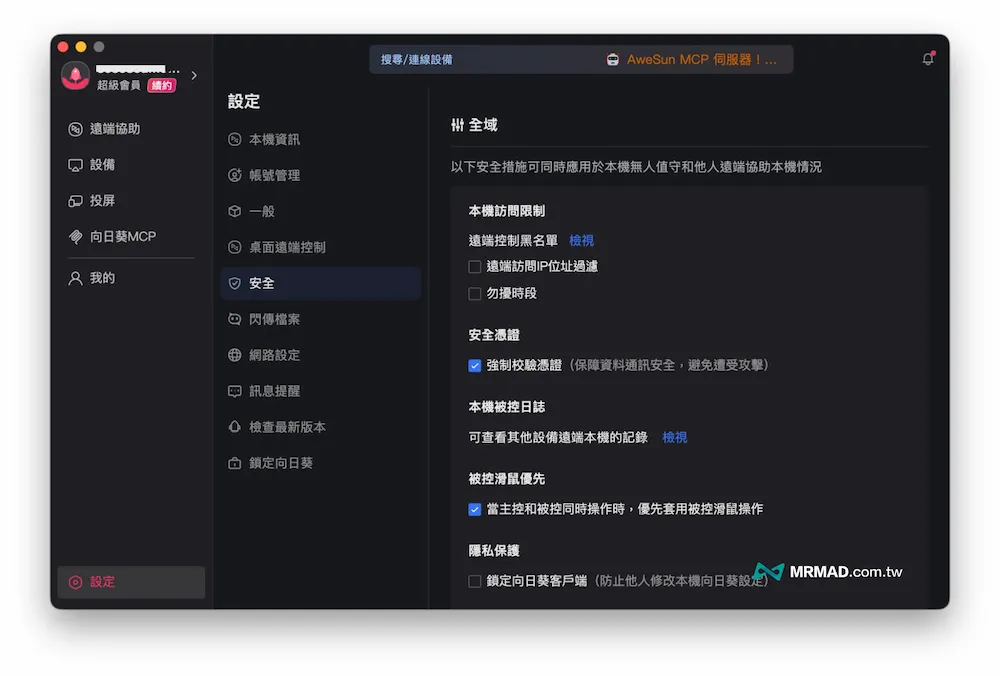The image size is (1000, 676).
Task: Enable the 勿擾時段 checkbox
Action: (474, 293)
